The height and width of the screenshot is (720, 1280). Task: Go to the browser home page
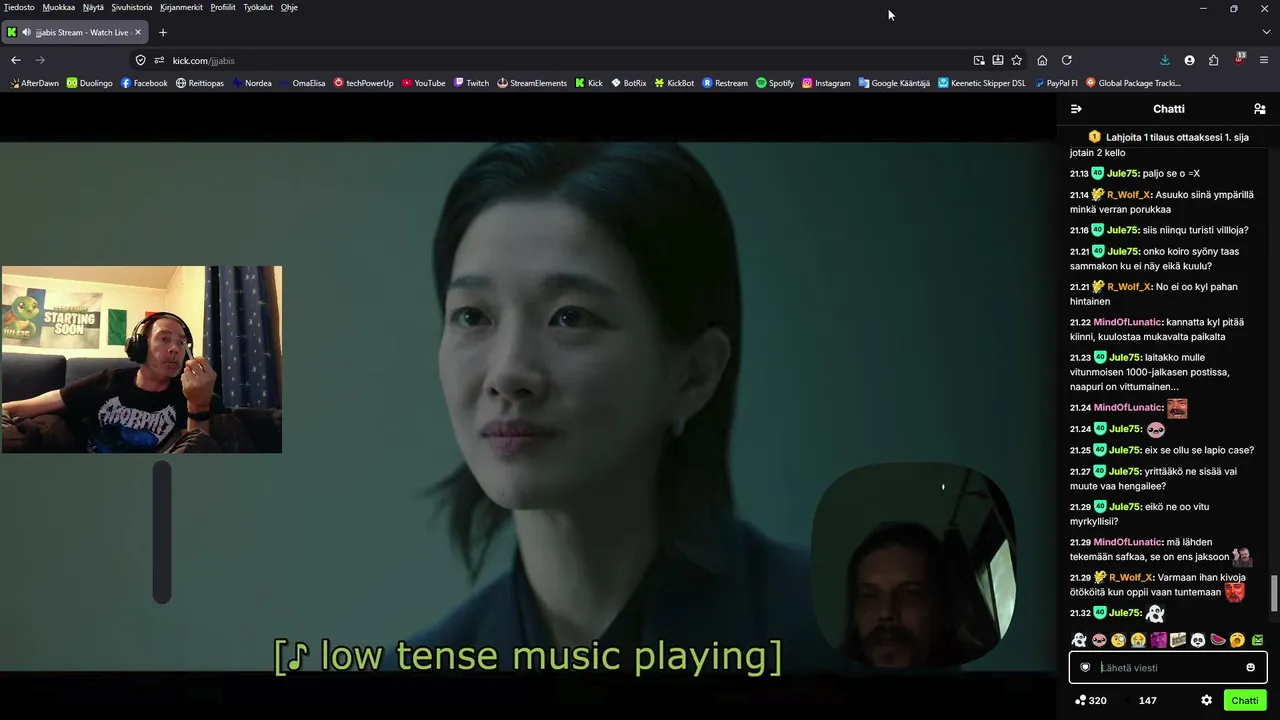tap(1042, 60)
